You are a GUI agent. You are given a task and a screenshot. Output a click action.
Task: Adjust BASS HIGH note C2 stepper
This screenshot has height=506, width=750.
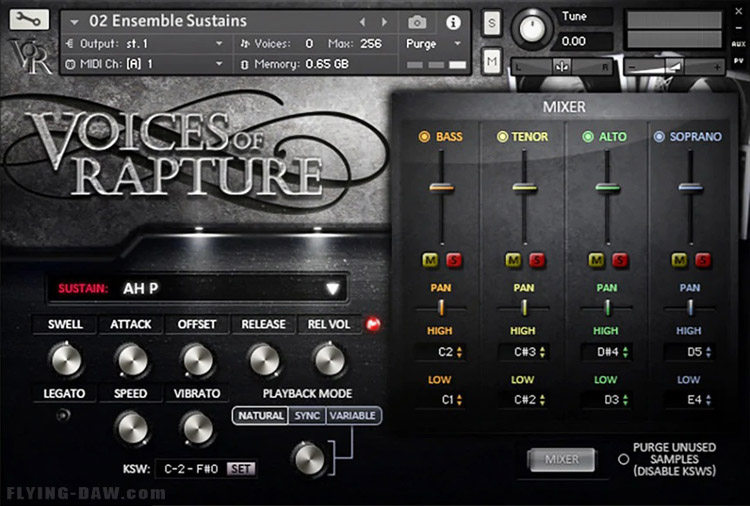coord(459,352)
